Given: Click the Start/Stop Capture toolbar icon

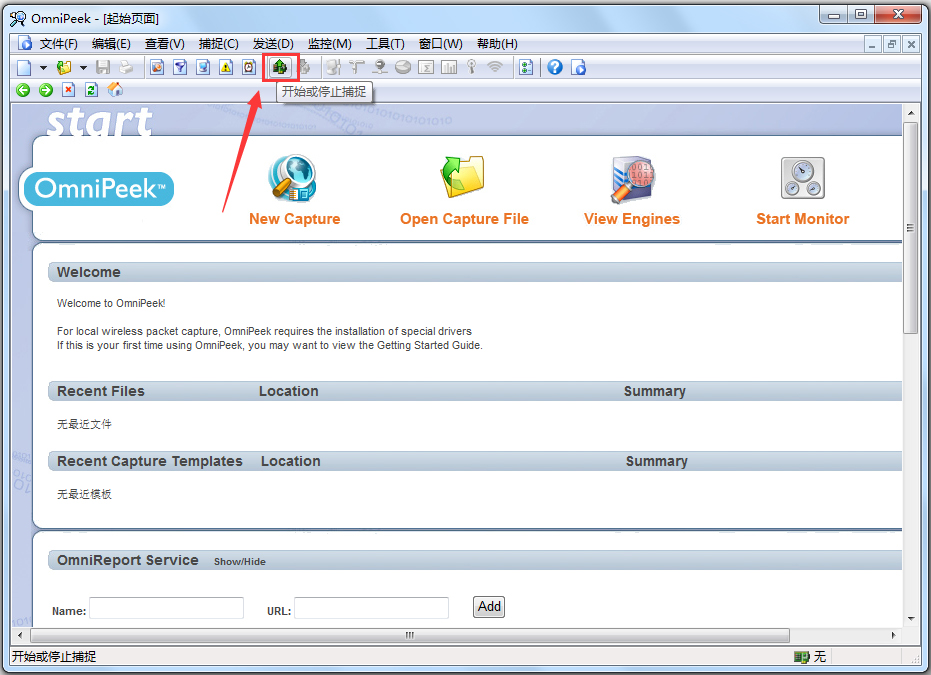Looking at the screenshot, I should click(280, 67).
